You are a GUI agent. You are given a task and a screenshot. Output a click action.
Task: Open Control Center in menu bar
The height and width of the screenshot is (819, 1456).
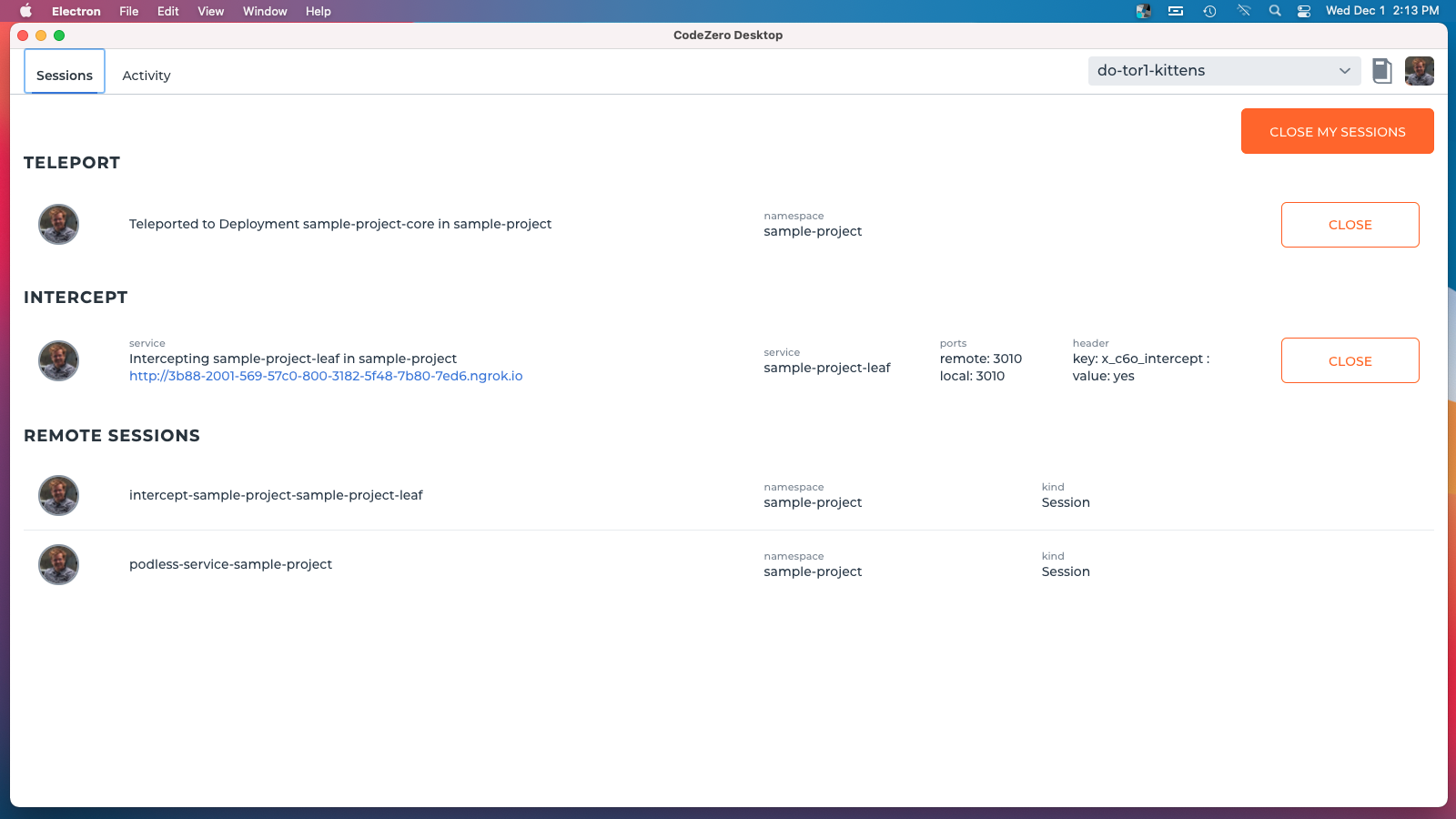pyautogui.click(x=1304, y=11)
